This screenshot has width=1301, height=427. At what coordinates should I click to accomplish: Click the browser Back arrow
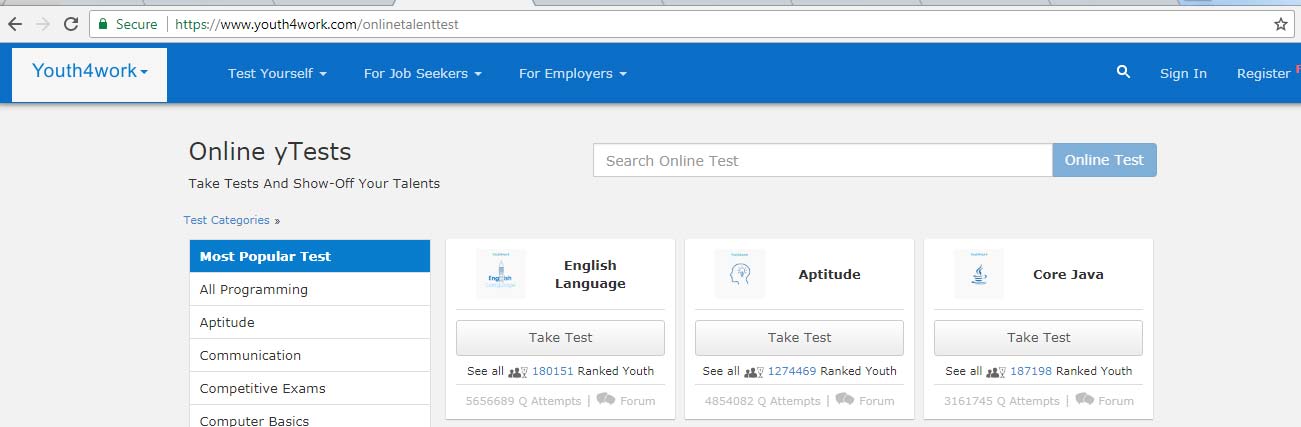click(15, 24)
